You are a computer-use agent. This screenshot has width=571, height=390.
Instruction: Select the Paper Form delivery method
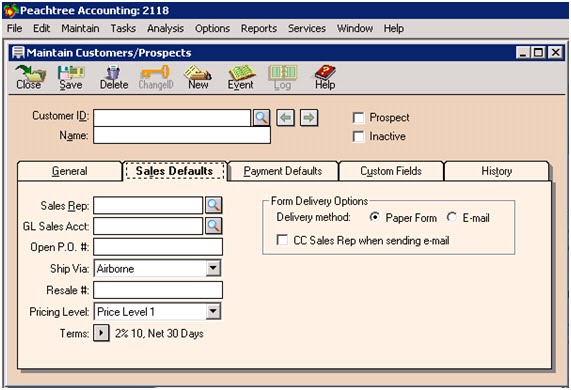[x=374, y=217]
